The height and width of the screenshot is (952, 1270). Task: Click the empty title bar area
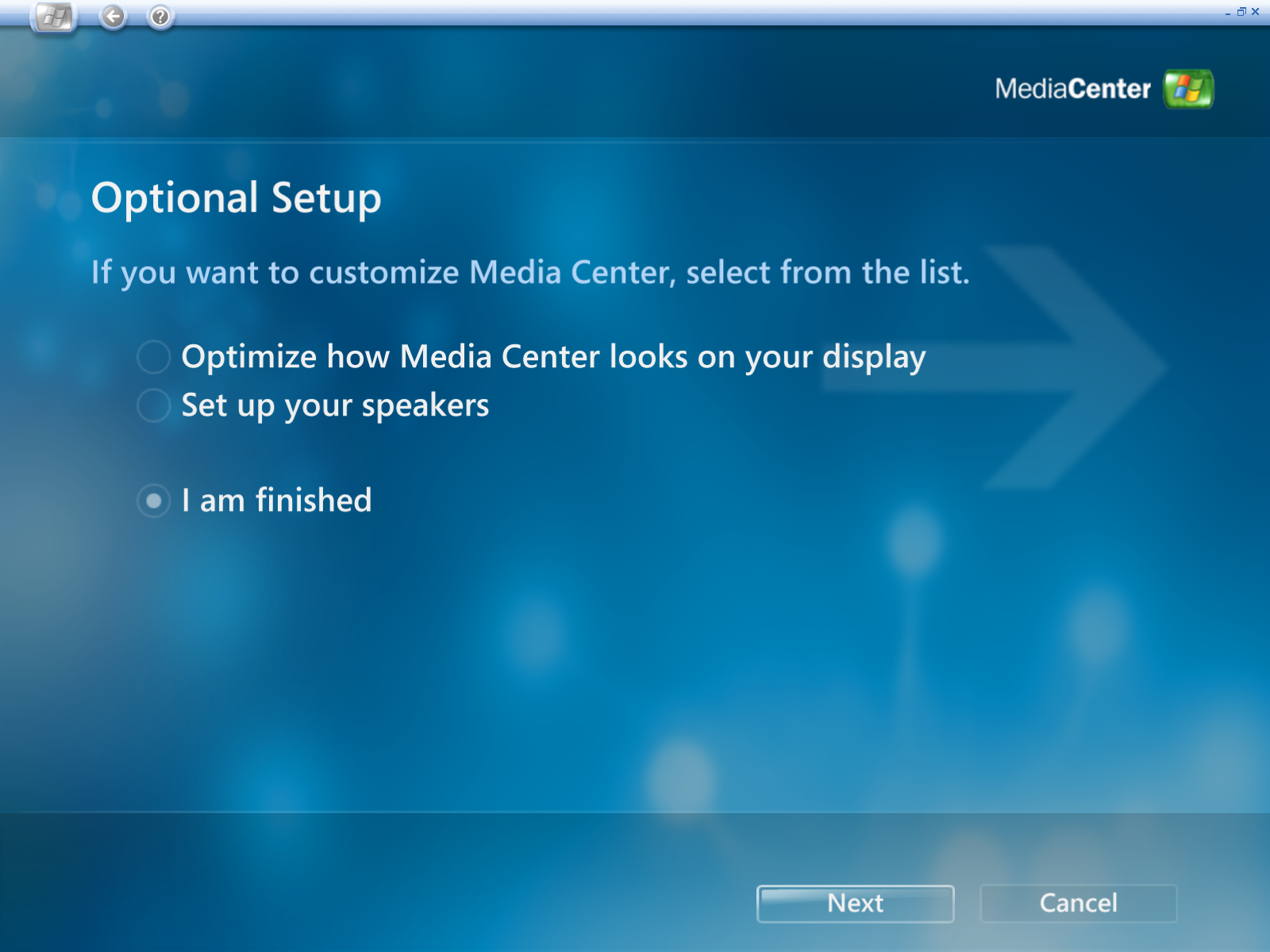point(635,11)
